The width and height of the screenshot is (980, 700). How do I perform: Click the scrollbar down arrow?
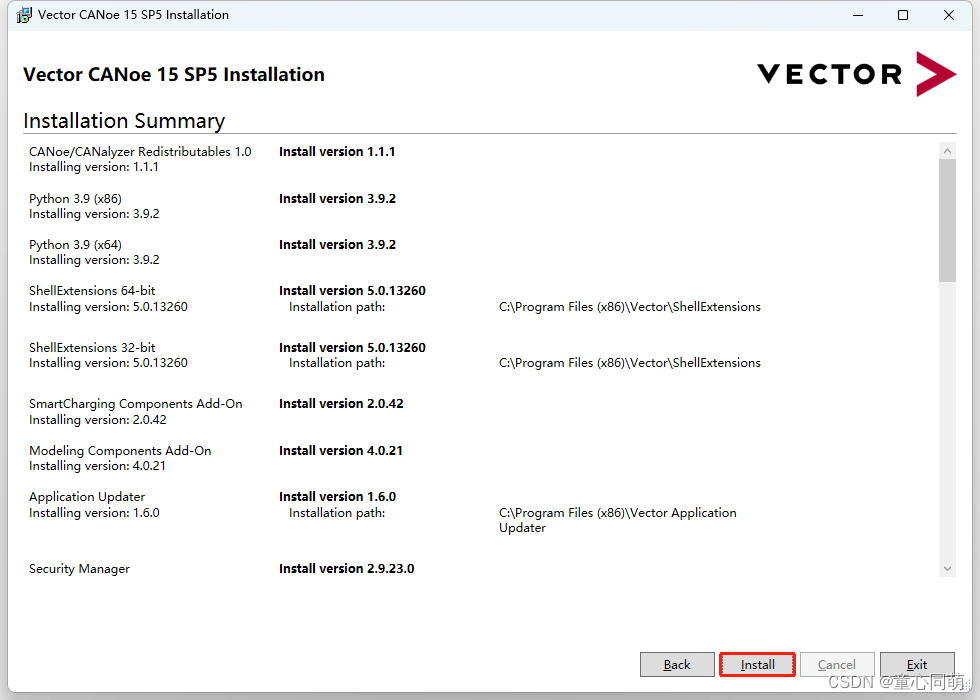click(948, 568)
